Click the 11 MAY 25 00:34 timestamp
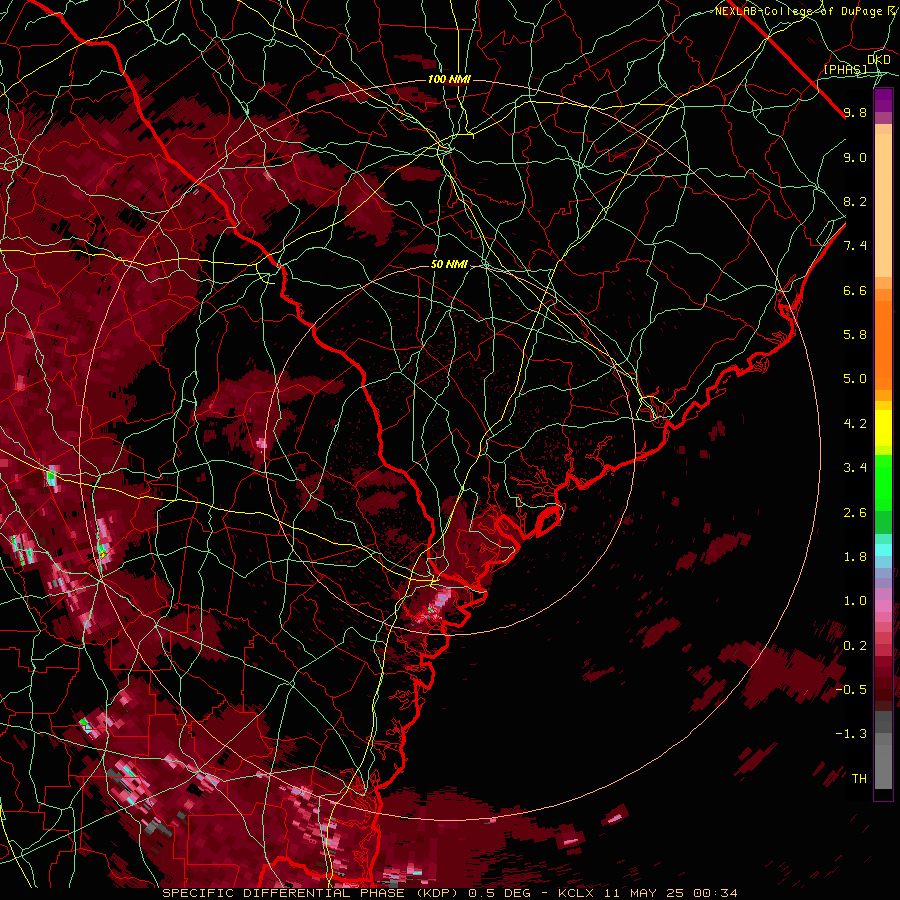Viewport: 900px width, 900px height. click(x=669, y=893)
